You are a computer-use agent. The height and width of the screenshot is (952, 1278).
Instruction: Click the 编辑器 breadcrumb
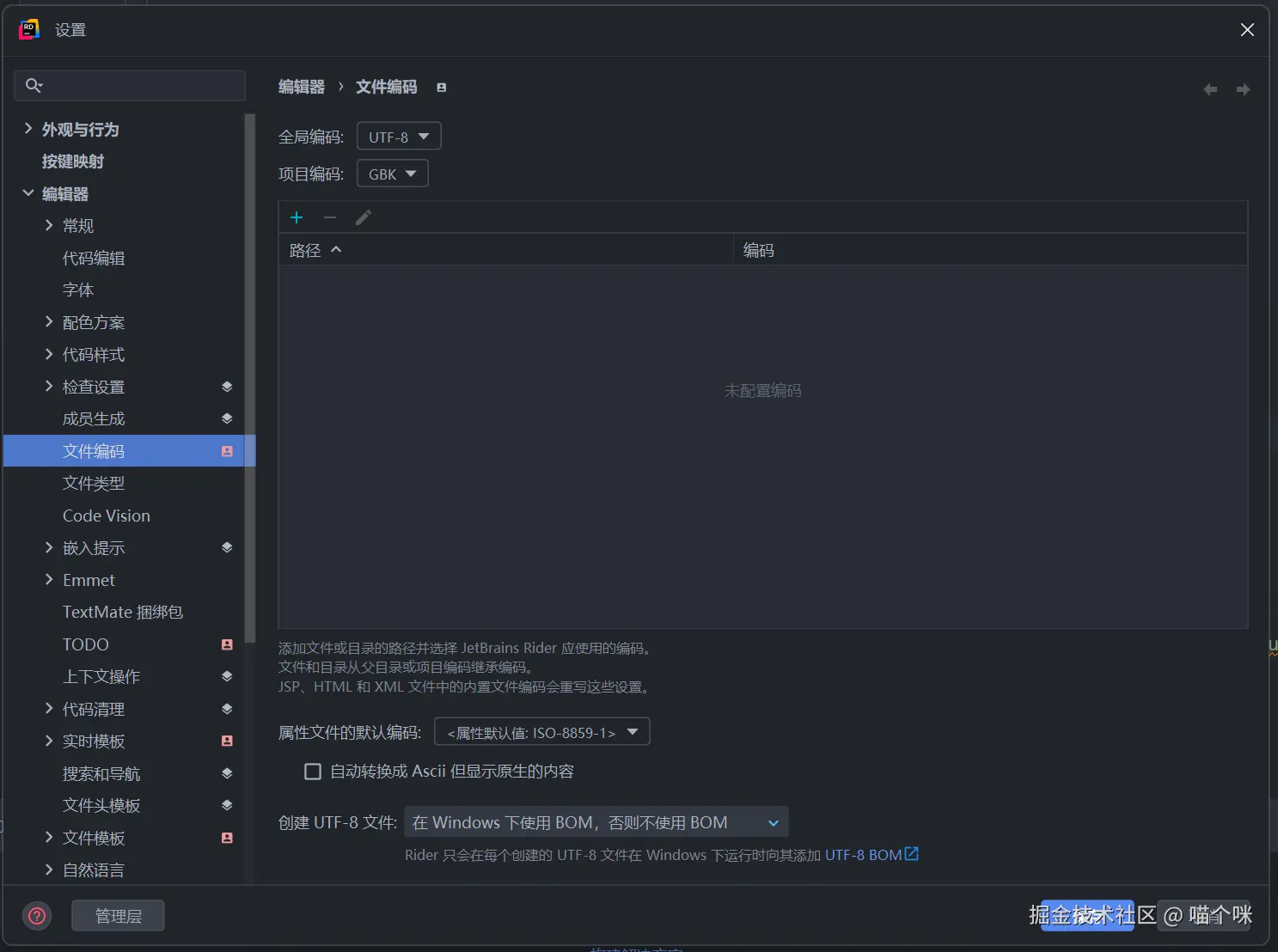coord(302,87)
